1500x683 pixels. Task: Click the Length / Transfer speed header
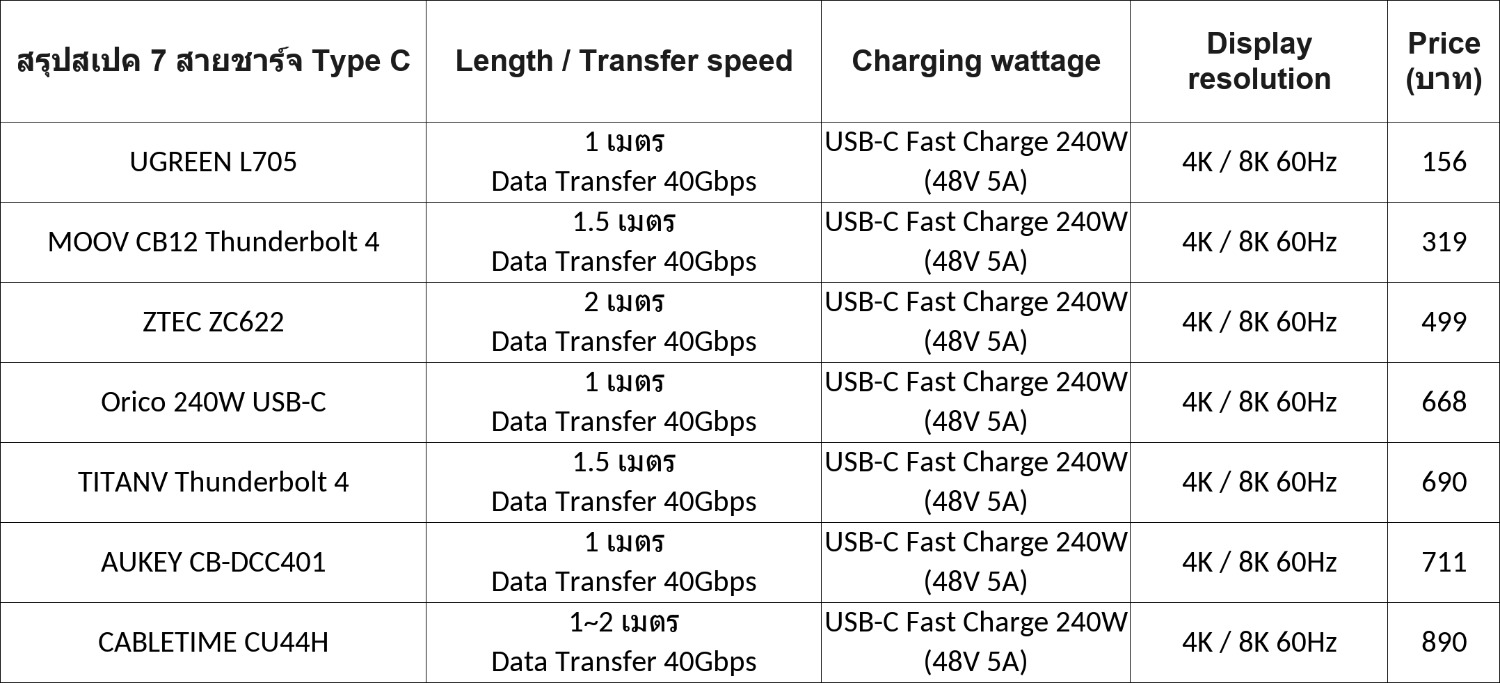(624, 61)
